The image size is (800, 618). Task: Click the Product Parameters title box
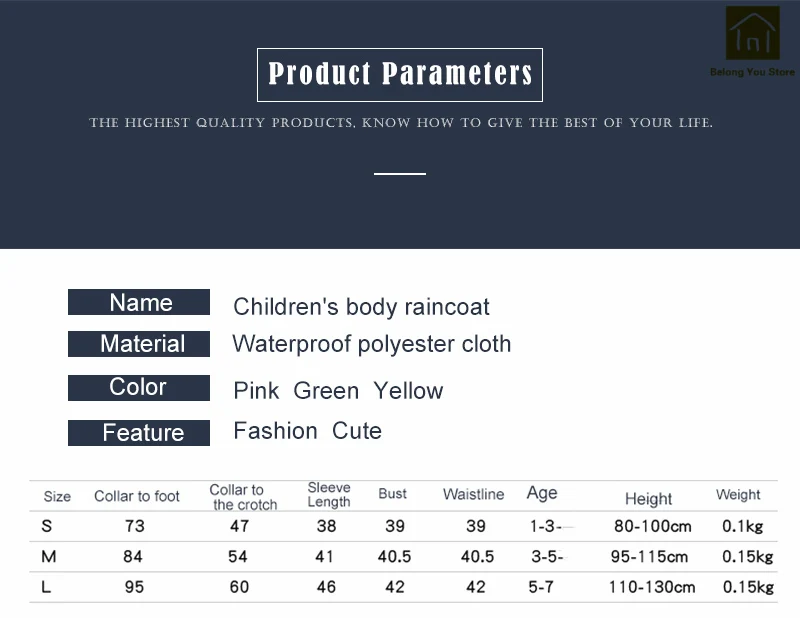tap(399, 75)
